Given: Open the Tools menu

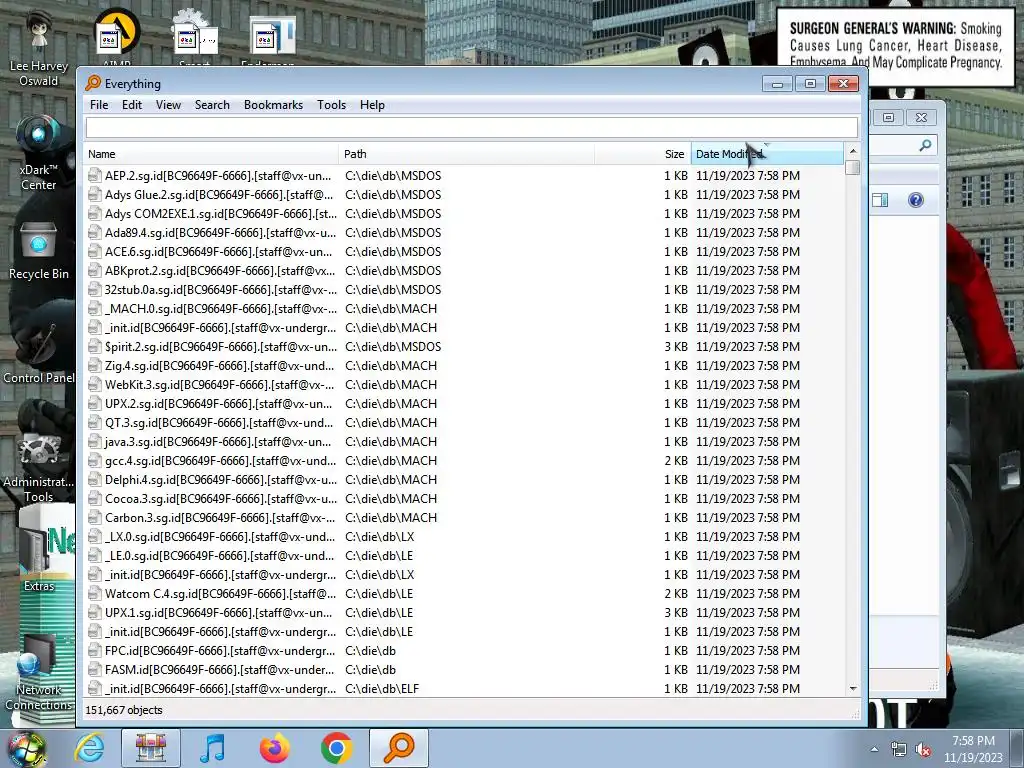Looking at the screenshot, I should tap(331, 104).
